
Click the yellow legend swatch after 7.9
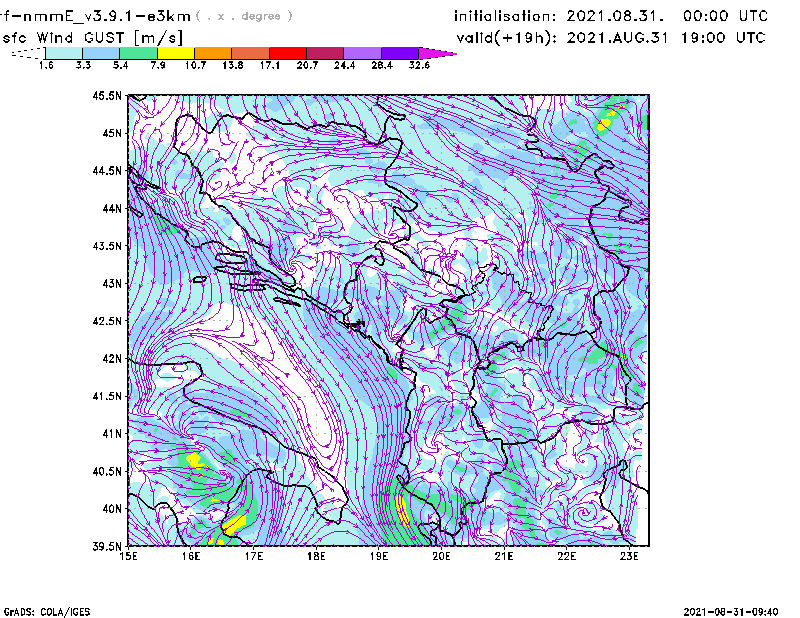click(x=176, y=53)
